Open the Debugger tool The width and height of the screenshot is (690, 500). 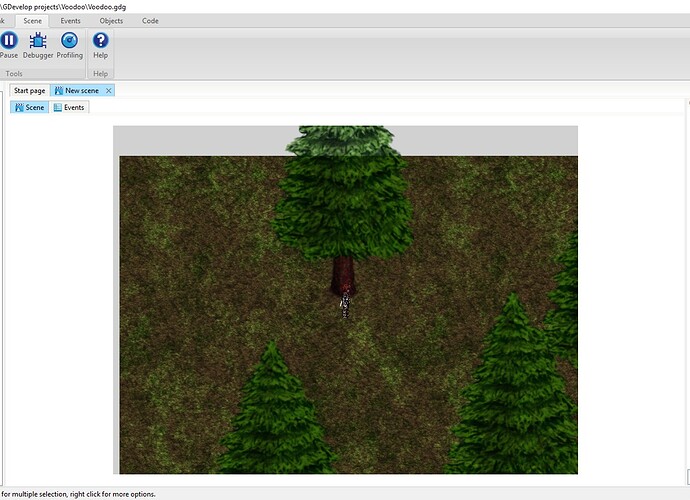point(38,44)
